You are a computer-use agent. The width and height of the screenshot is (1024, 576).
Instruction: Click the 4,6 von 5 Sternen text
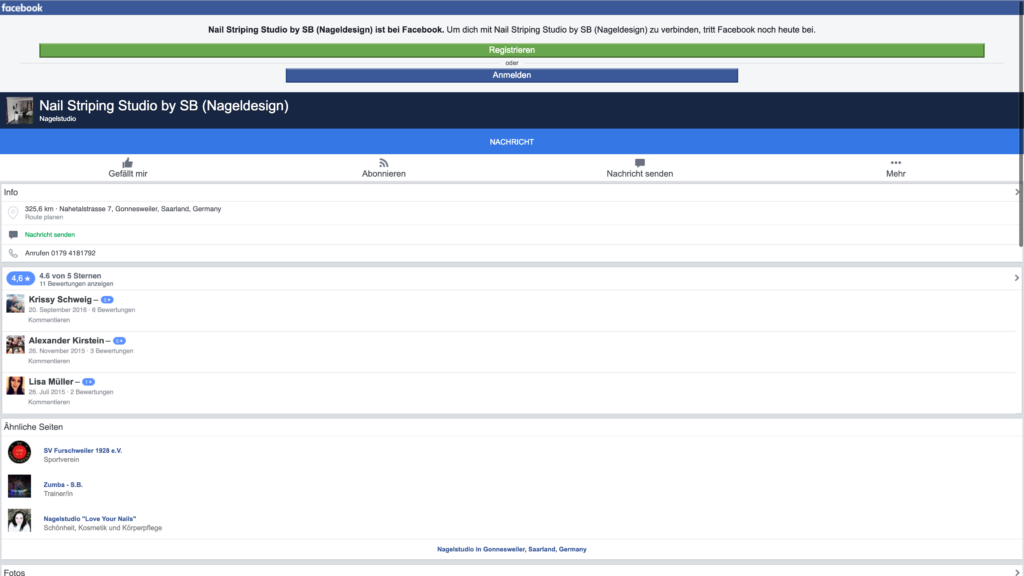coord(70,276)
